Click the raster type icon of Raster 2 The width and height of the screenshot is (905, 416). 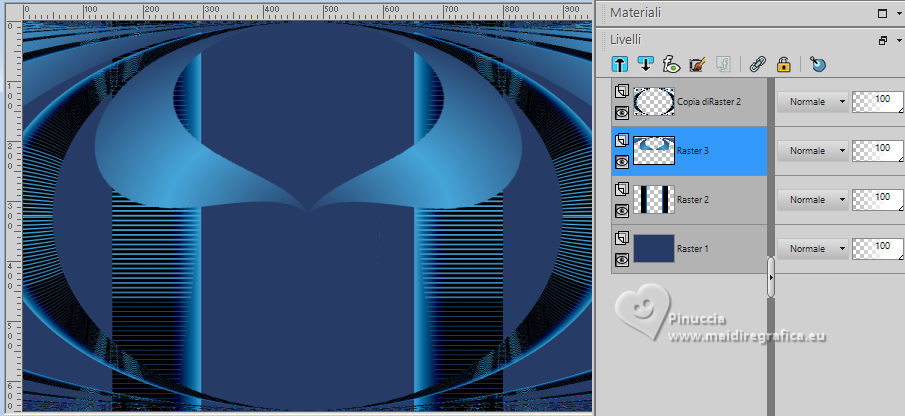(622, 189)
